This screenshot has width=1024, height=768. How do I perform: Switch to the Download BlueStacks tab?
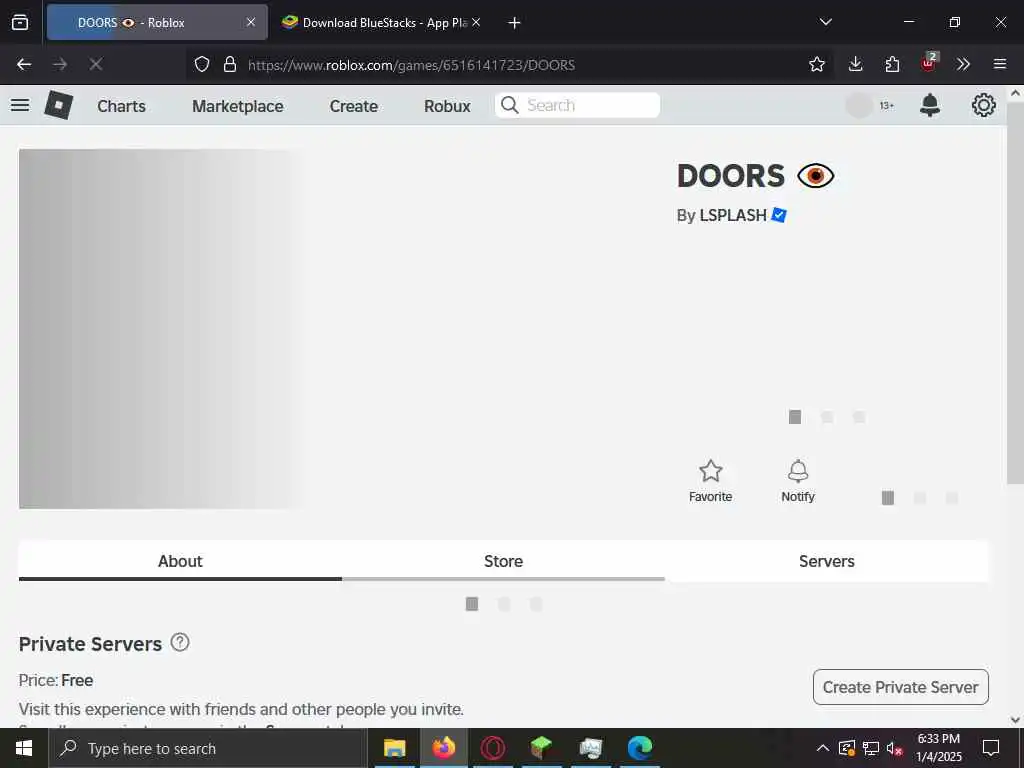click(381, 22)
